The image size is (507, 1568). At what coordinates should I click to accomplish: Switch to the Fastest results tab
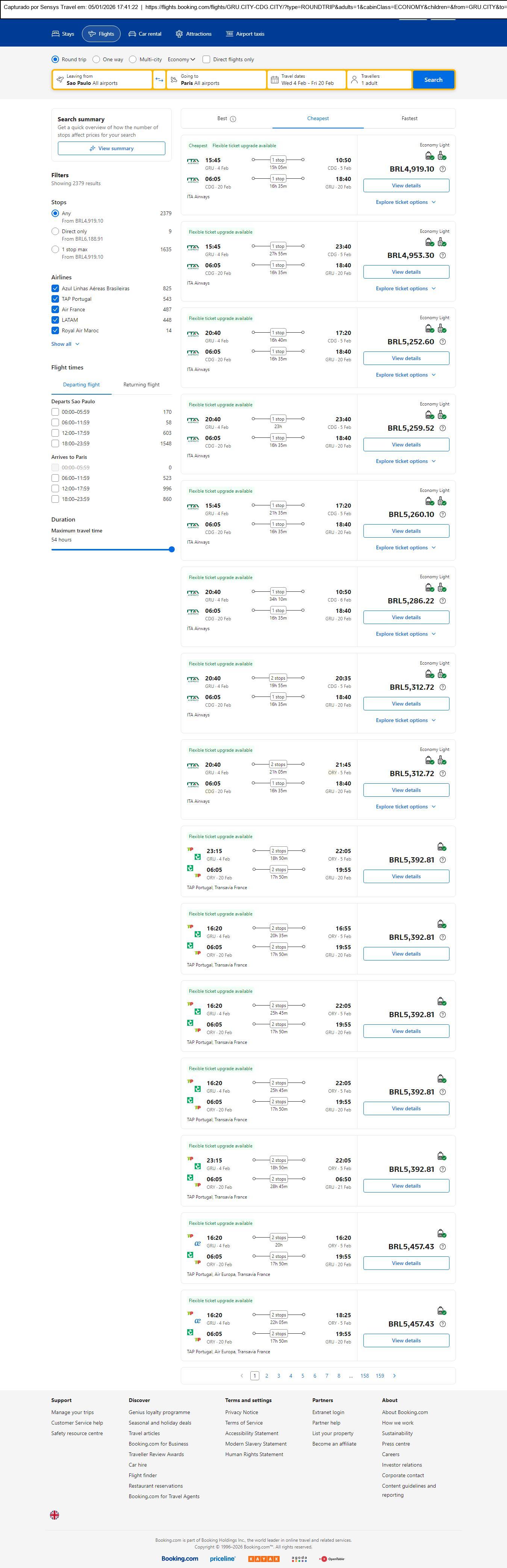409,119
